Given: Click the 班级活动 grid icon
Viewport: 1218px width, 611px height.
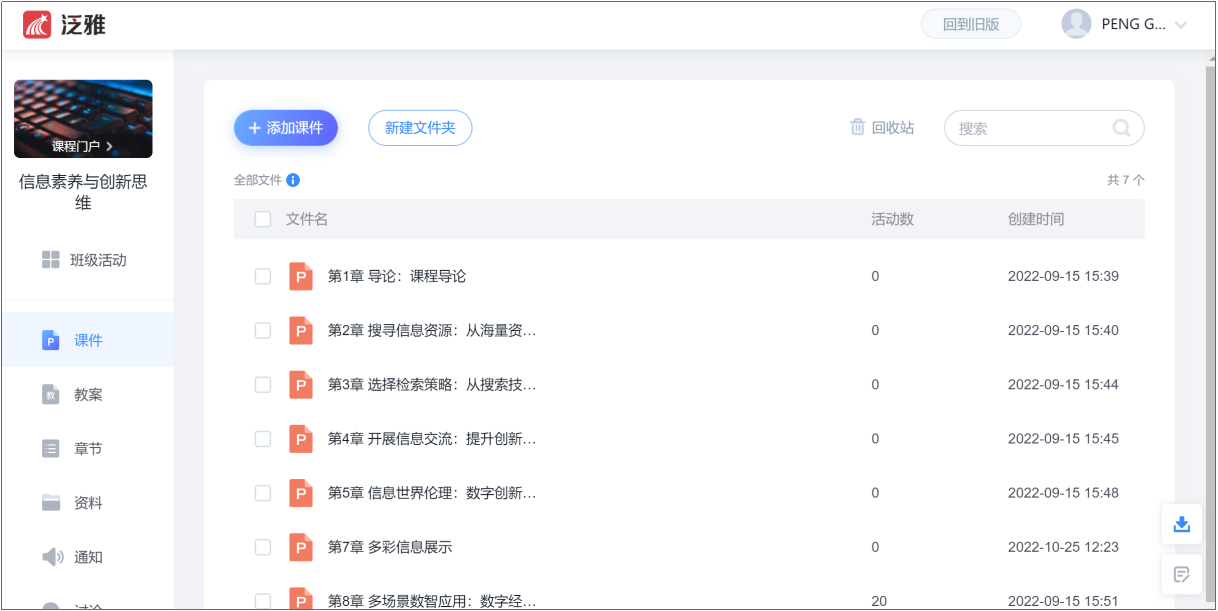Looking at the screenshot, I should click(x=51, y=260).
